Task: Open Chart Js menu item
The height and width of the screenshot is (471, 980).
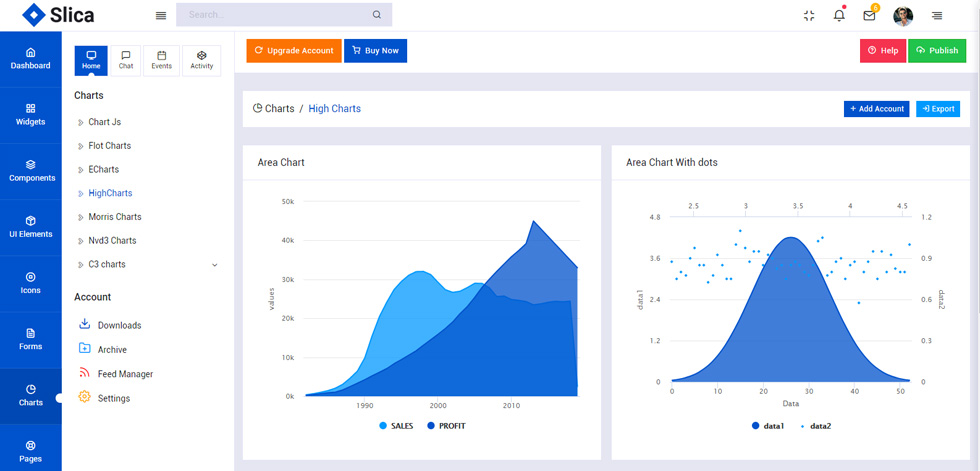Action: click(104, 122)
